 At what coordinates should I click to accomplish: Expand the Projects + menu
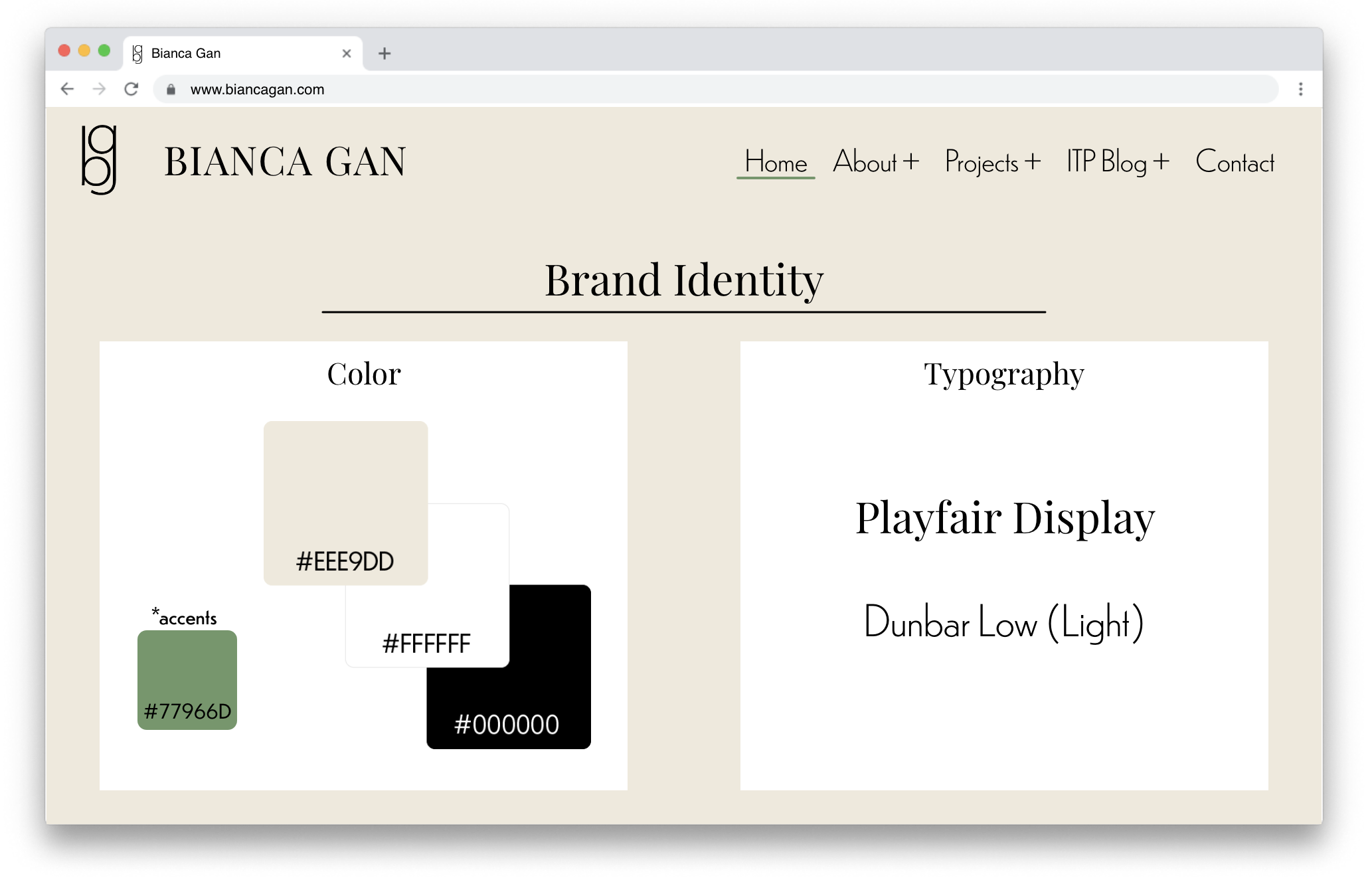pos(992,162)
